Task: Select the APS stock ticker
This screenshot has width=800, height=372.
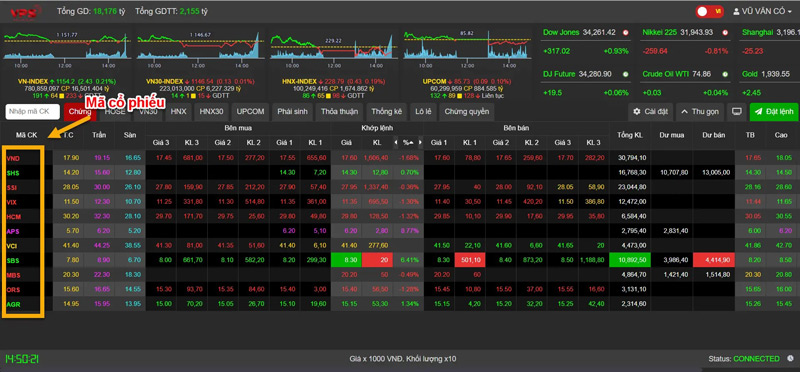Action: [13, 232]
